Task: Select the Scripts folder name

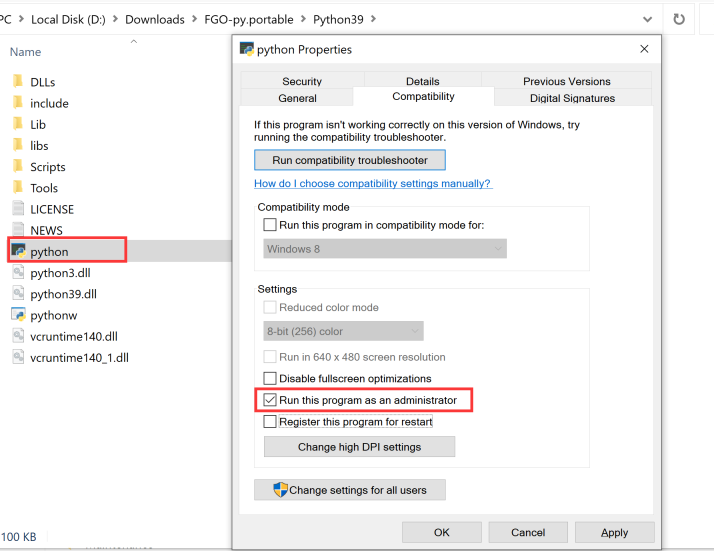Action: click(48, 167)
